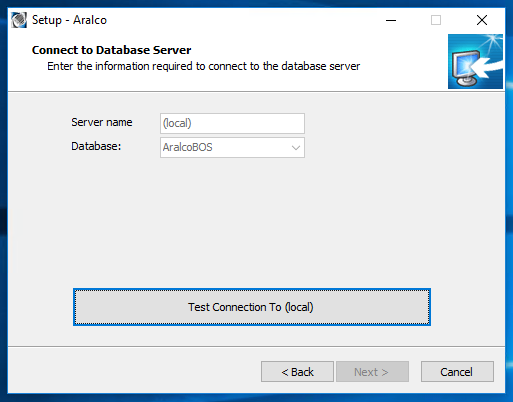Screen dimensions: 513x402
Task: Minimize the Setup - Aralco window
Action: (x=391, y=20)
